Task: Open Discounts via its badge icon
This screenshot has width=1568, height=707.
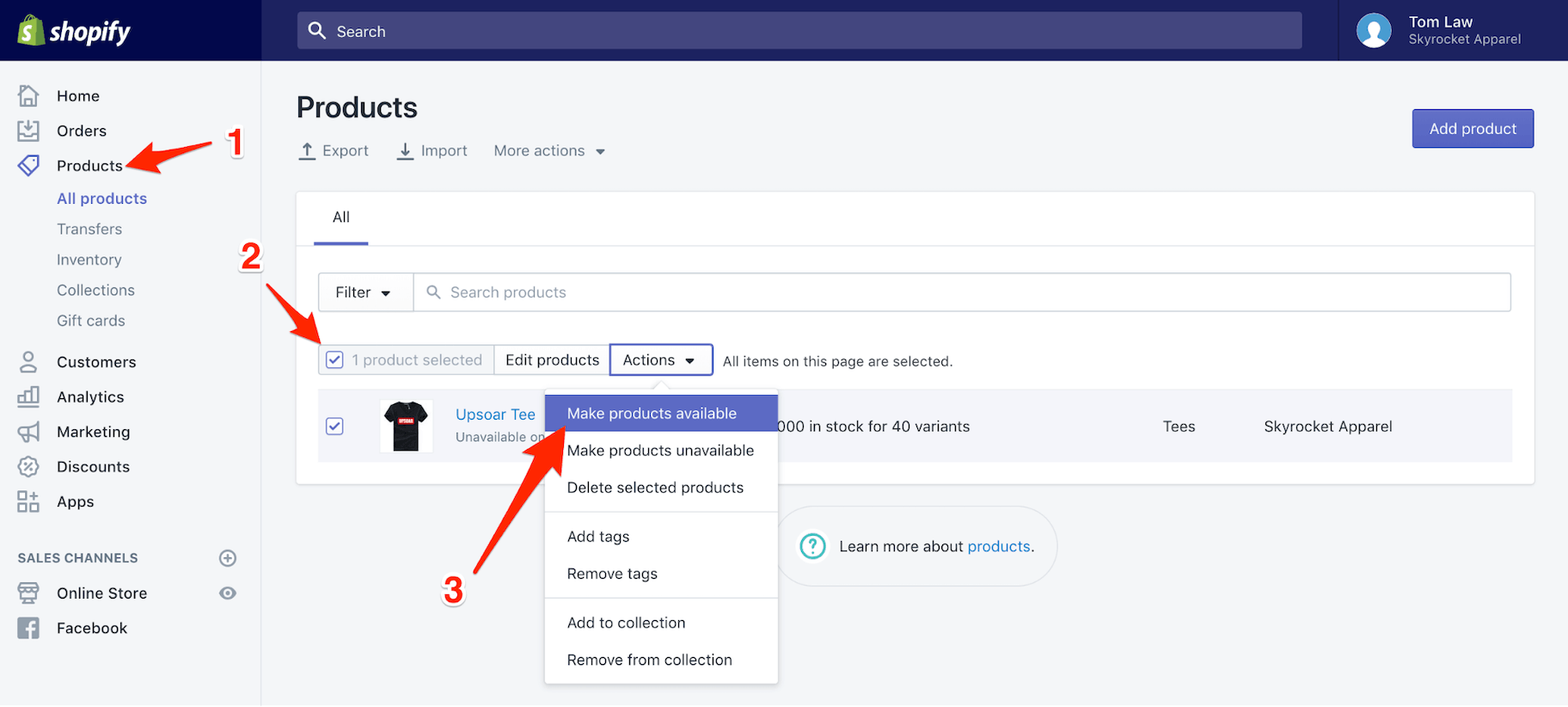Action: pos(28,466)
